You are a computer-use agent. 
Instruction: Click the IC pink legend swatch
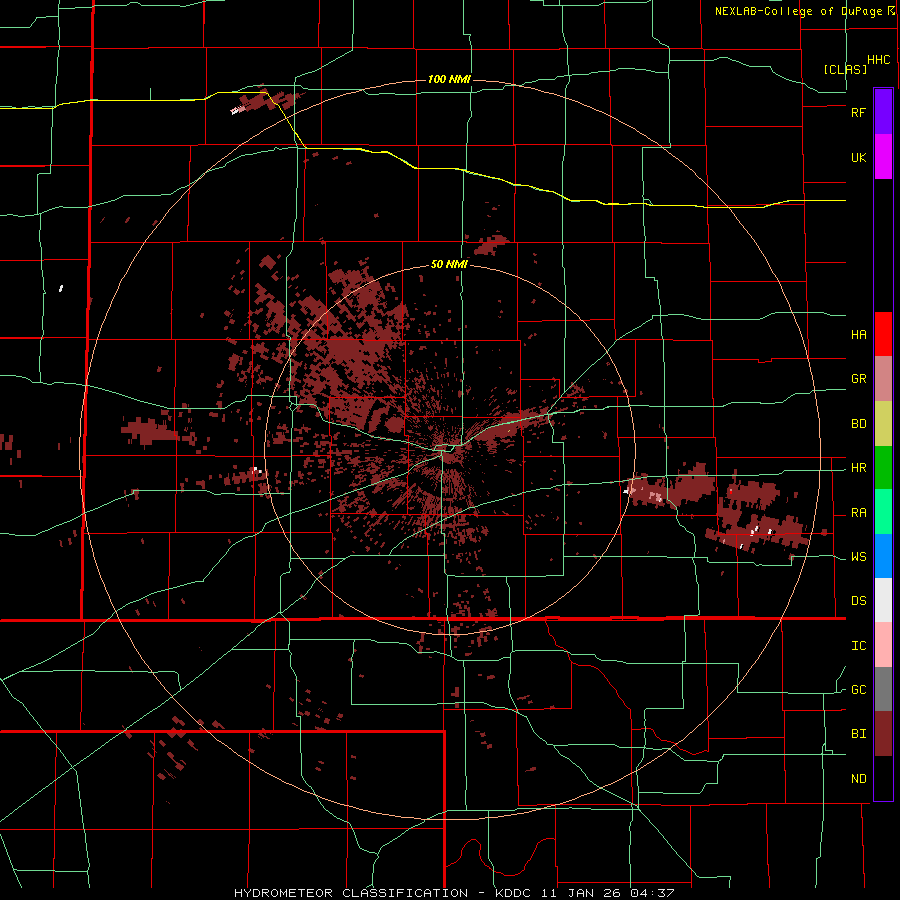tap(883, 645)
